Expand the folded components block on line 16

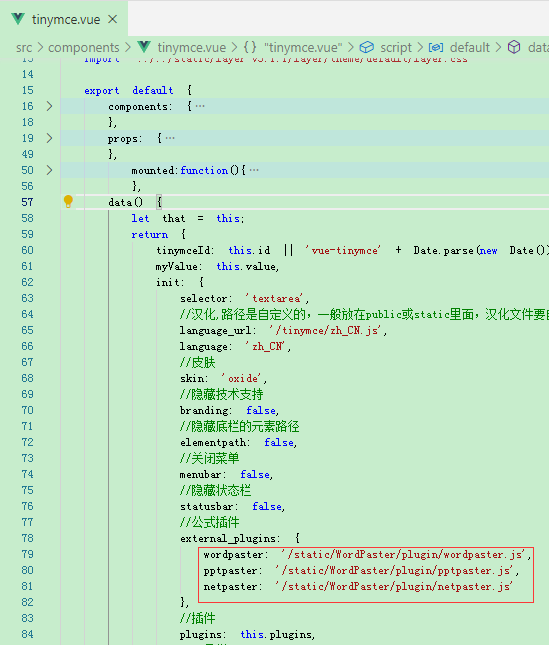(x=49, y=106)
